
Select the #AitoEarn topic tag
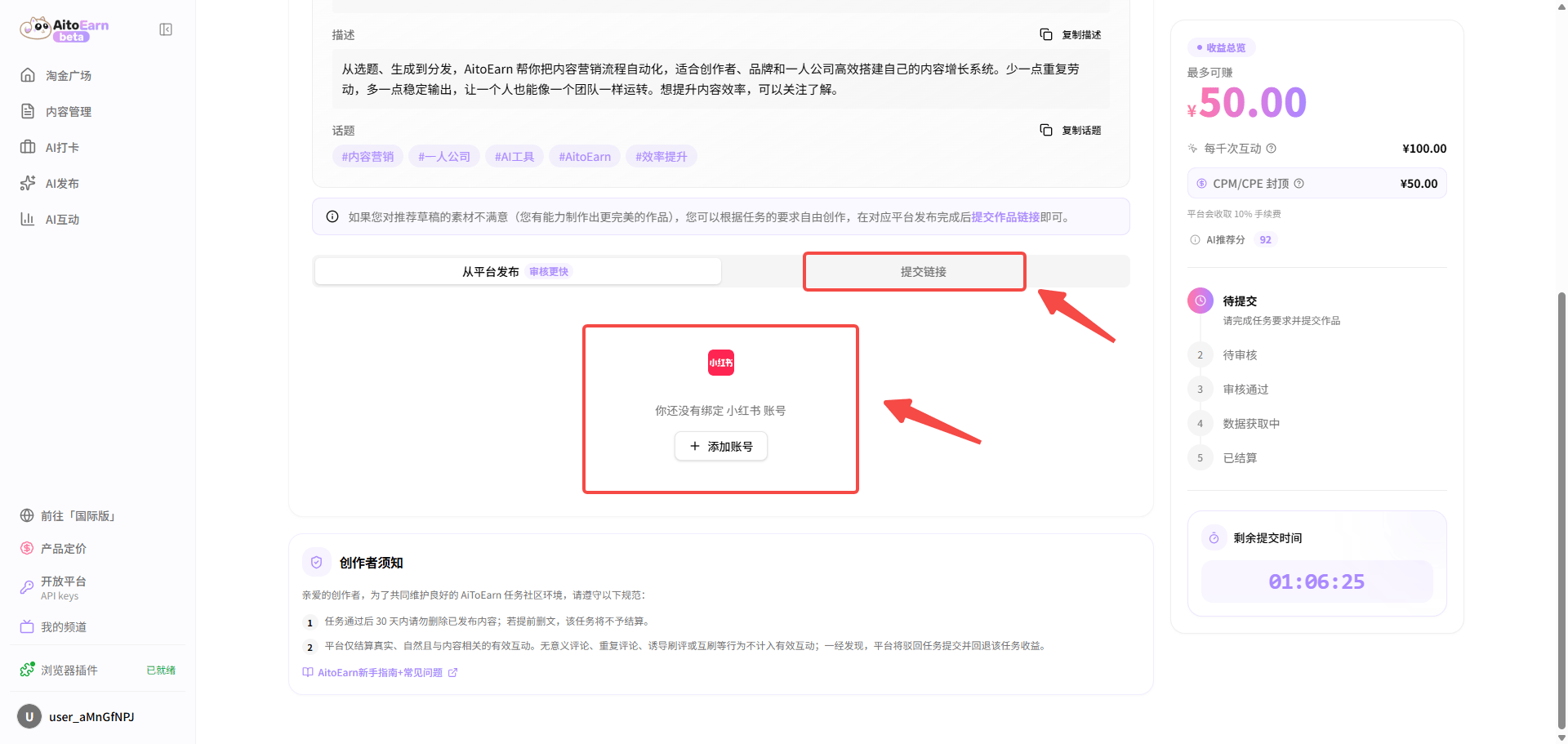[x=585, y=156]
